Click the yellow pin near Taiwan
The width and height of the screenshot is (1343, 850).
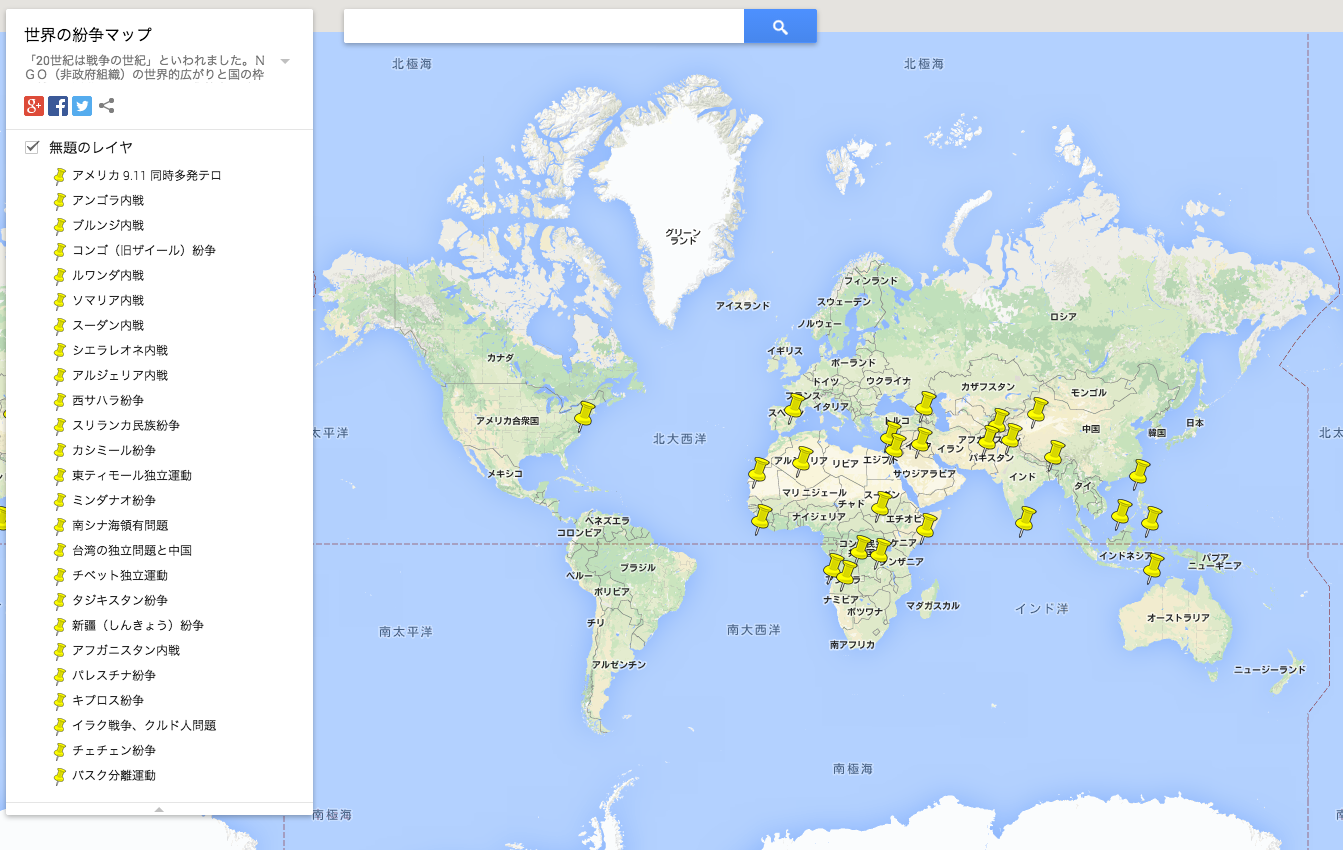[1138, 471]
